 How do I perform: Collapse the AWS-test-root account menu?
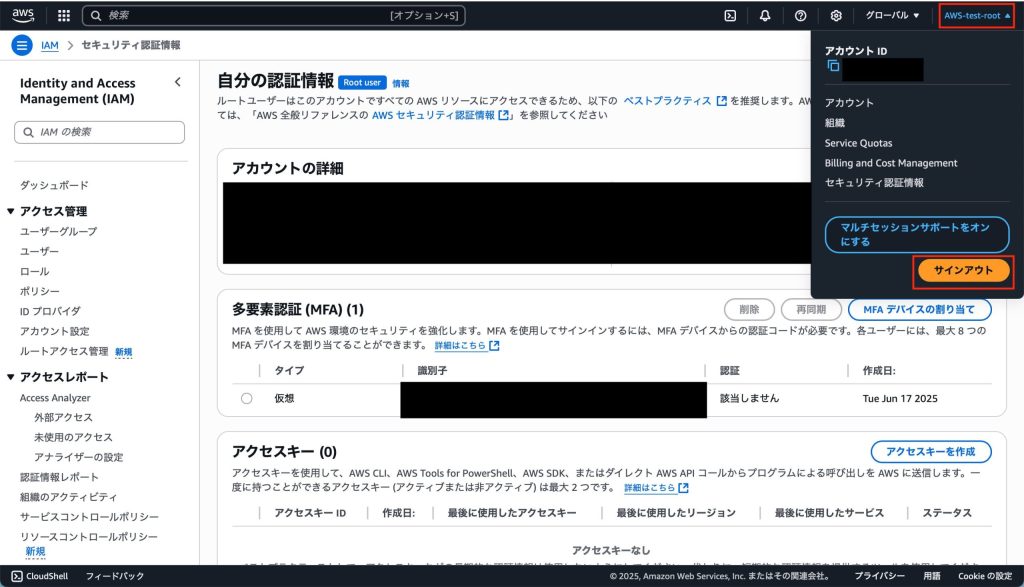pos(977,16)
